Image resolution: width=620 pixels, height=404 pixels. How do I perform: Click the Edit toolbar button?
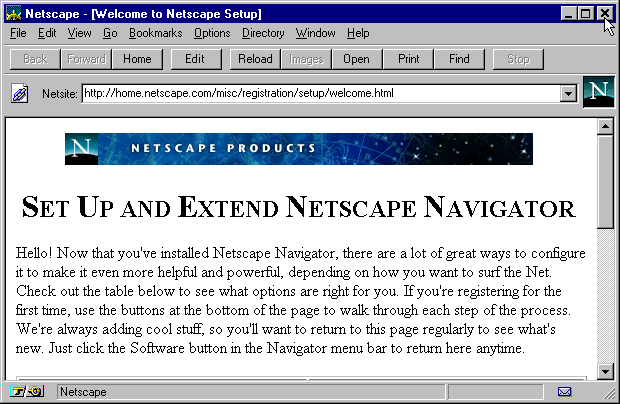(196, 59)
